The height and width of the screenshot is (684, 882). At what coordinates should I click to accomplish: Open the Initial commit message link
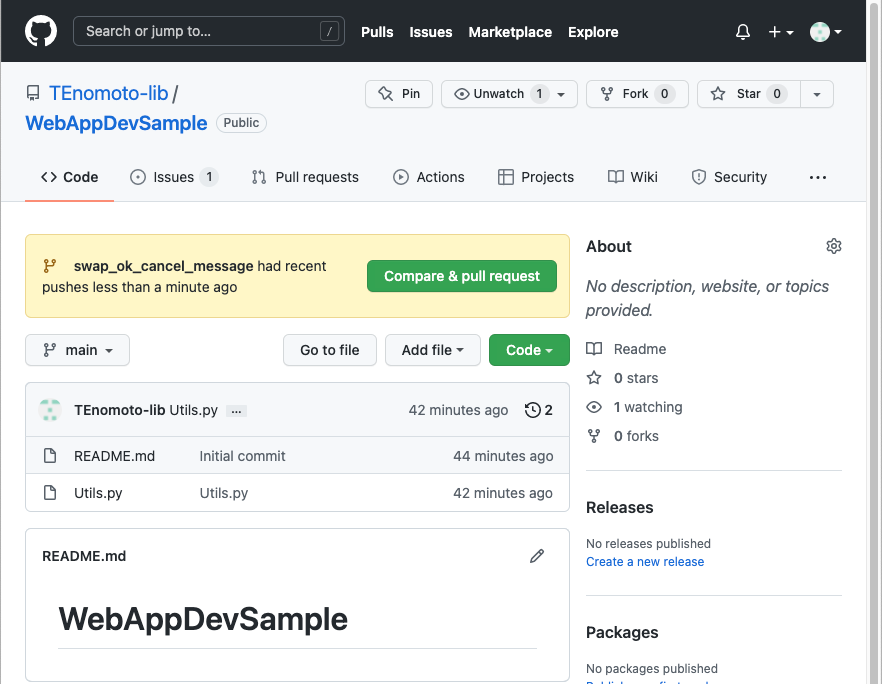coord(242,456)
